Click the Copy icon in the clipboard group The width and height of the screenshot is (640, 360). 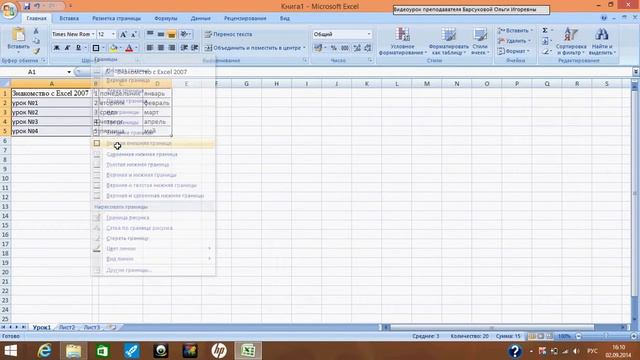click(x=36, y=41)
